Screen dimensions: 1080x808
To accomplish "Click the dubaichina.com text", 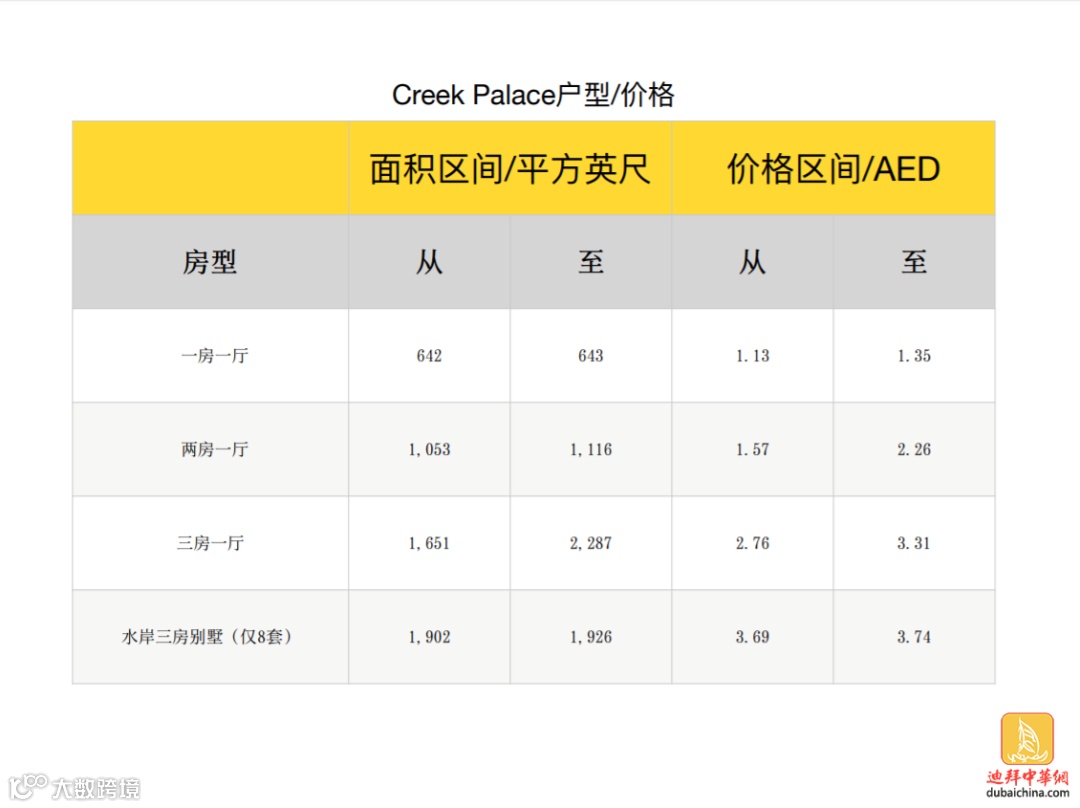I will pyautogui.click(x=1028, y=793).
